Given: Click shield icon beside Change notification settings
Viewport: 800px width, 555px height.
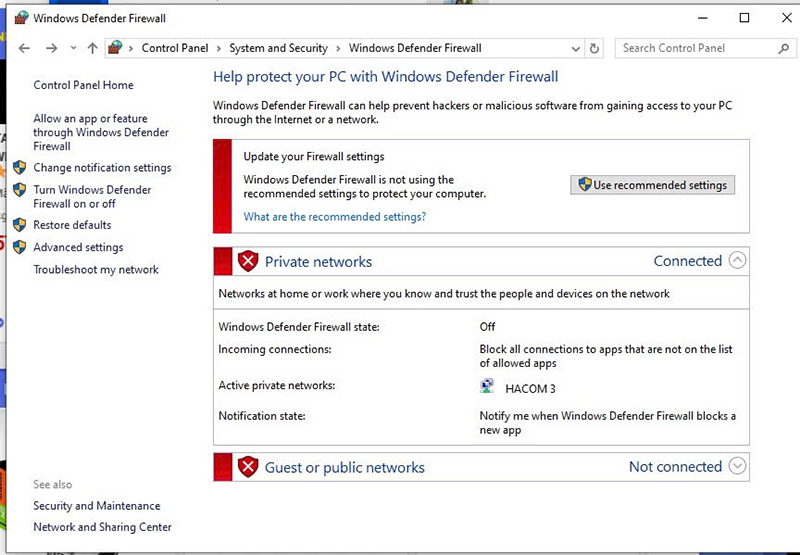Looking at the screenshot, I should 19,167.
